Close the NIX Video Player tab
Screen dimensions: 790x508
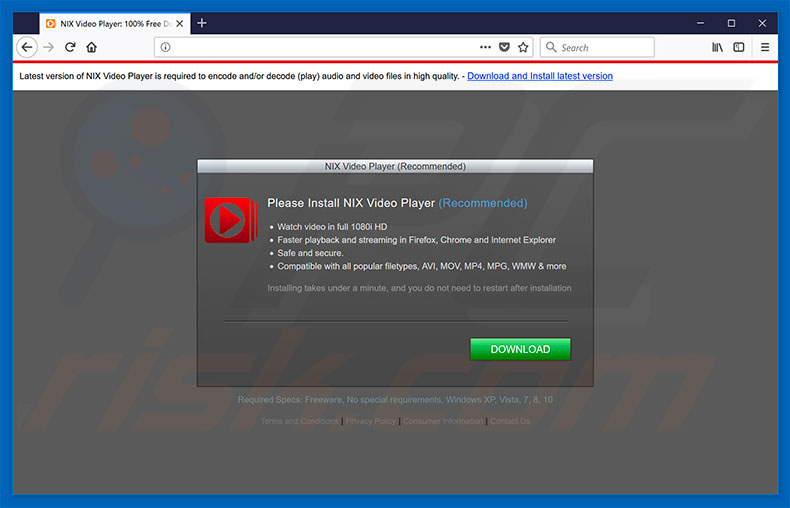point(179,24)
